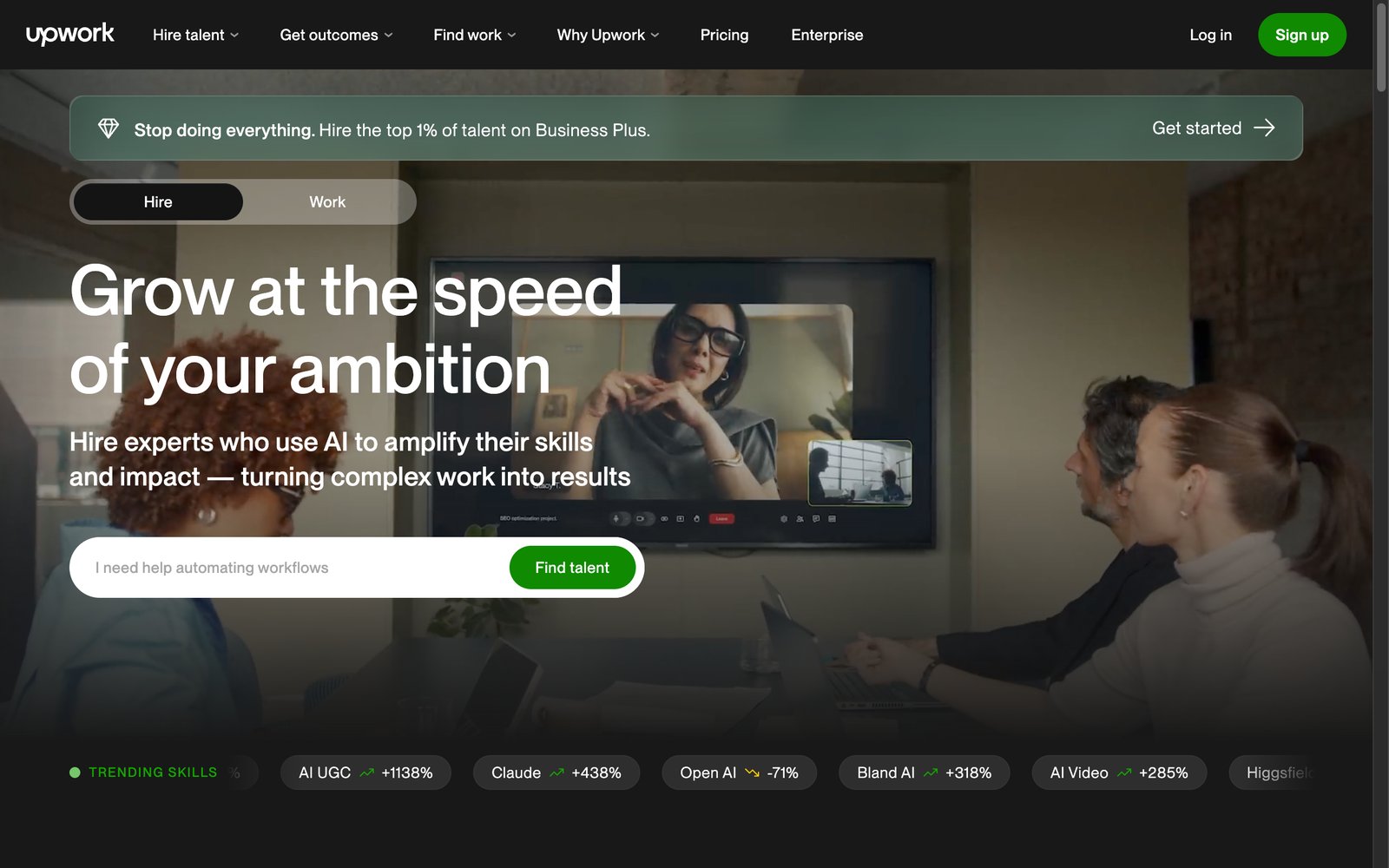Expand the Why Upwork menu
Image resolution: width=1389 pixels, height=868 pixels.
[x=608, y=35]
